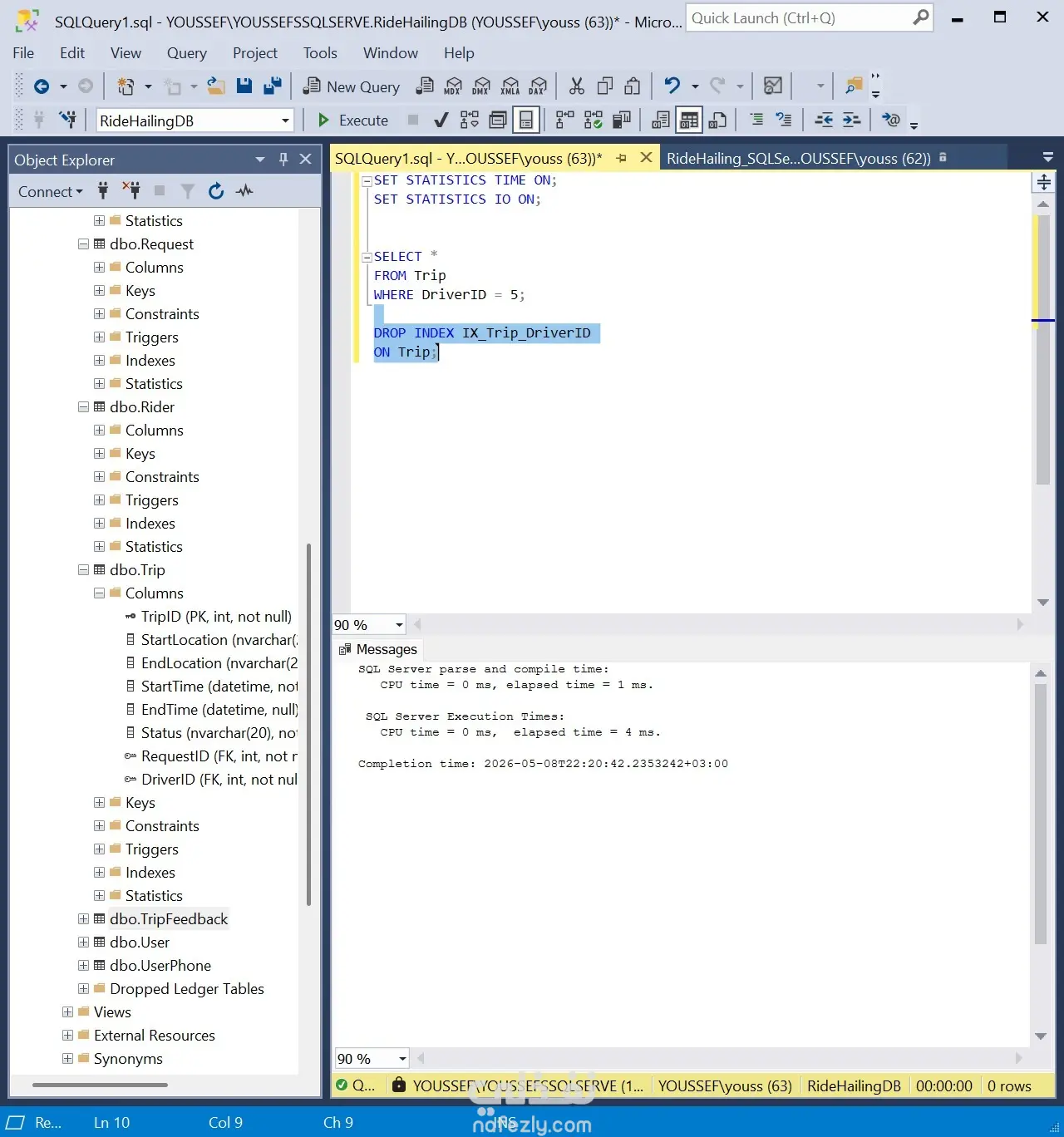The width and height of the screenshot is (1064, 1137).
Task: Click the Activity Monitor toolbar icon
Action: 773,86
